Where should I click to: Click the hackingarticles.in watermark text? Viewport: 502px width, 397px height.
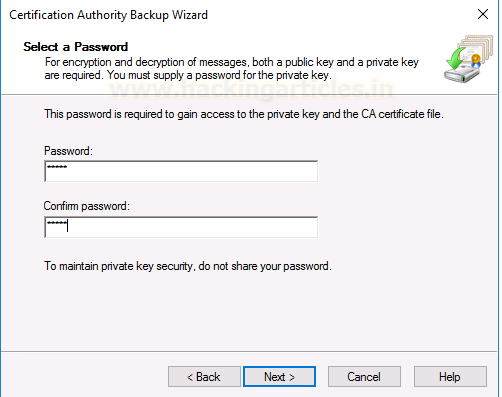click(252, 89)
